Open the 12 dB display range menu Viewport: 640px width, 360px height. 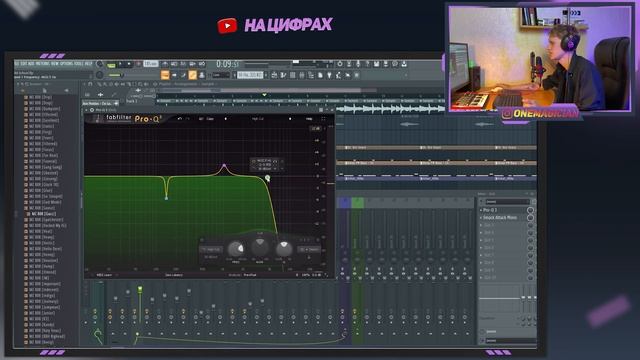coord(316,128)
